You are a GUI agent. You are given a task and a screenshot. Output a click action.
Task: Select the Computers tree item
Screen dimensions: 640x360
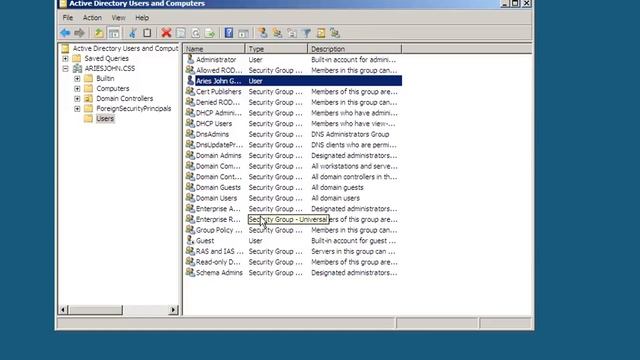tap(113, 89)
